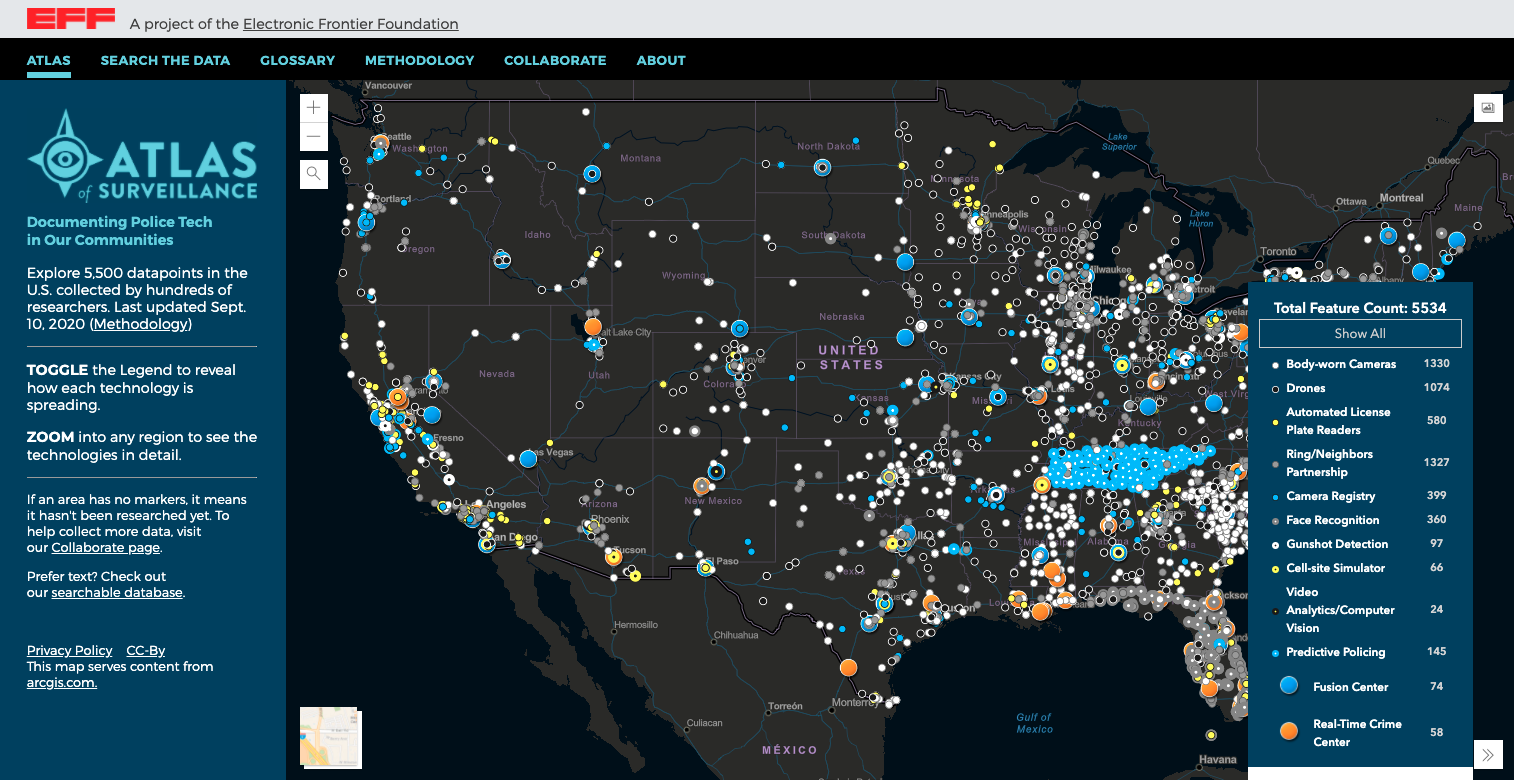Open the map search magnifier tool
The image size is (1514, 780).
coord(313,174)
